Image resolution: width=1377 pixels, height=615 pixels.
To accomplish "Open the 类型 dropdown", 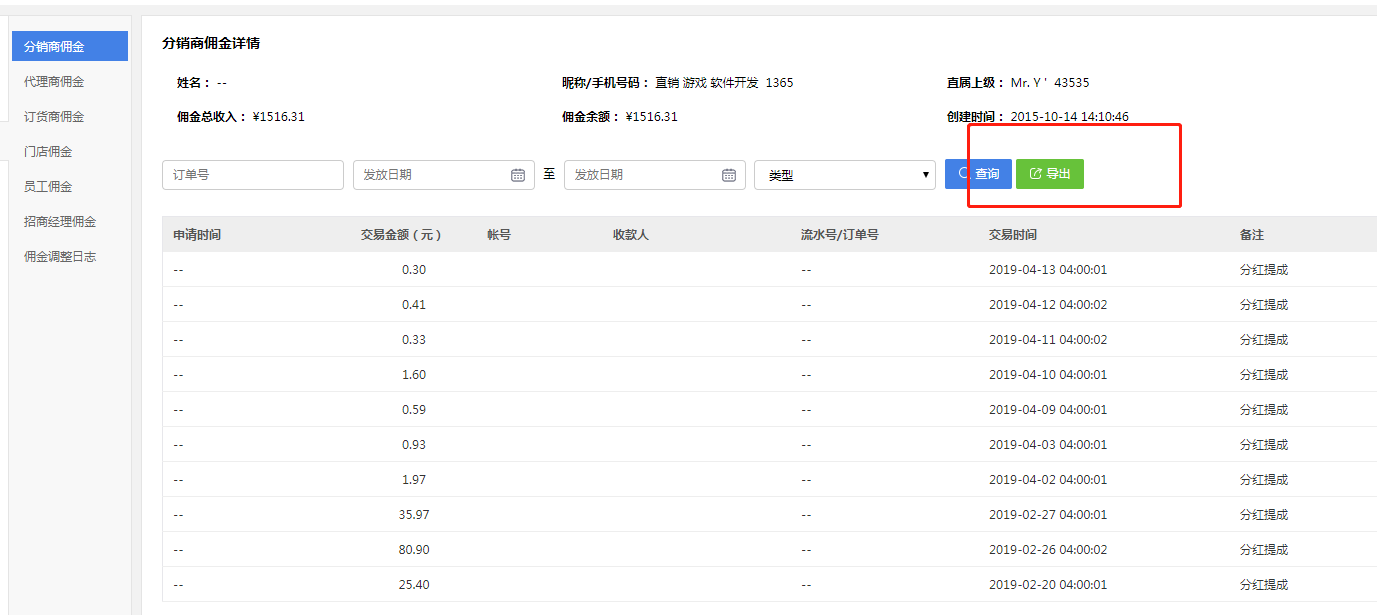I will (x=844, y=175).
